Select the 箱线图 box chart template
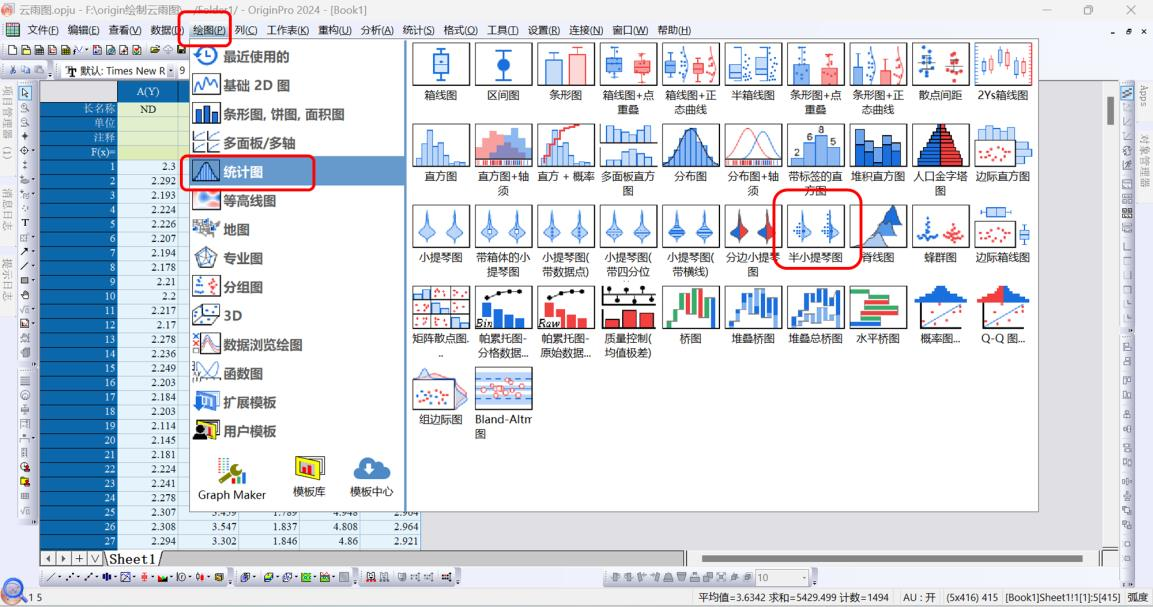1153x607 pixels. tap(440, 72)
